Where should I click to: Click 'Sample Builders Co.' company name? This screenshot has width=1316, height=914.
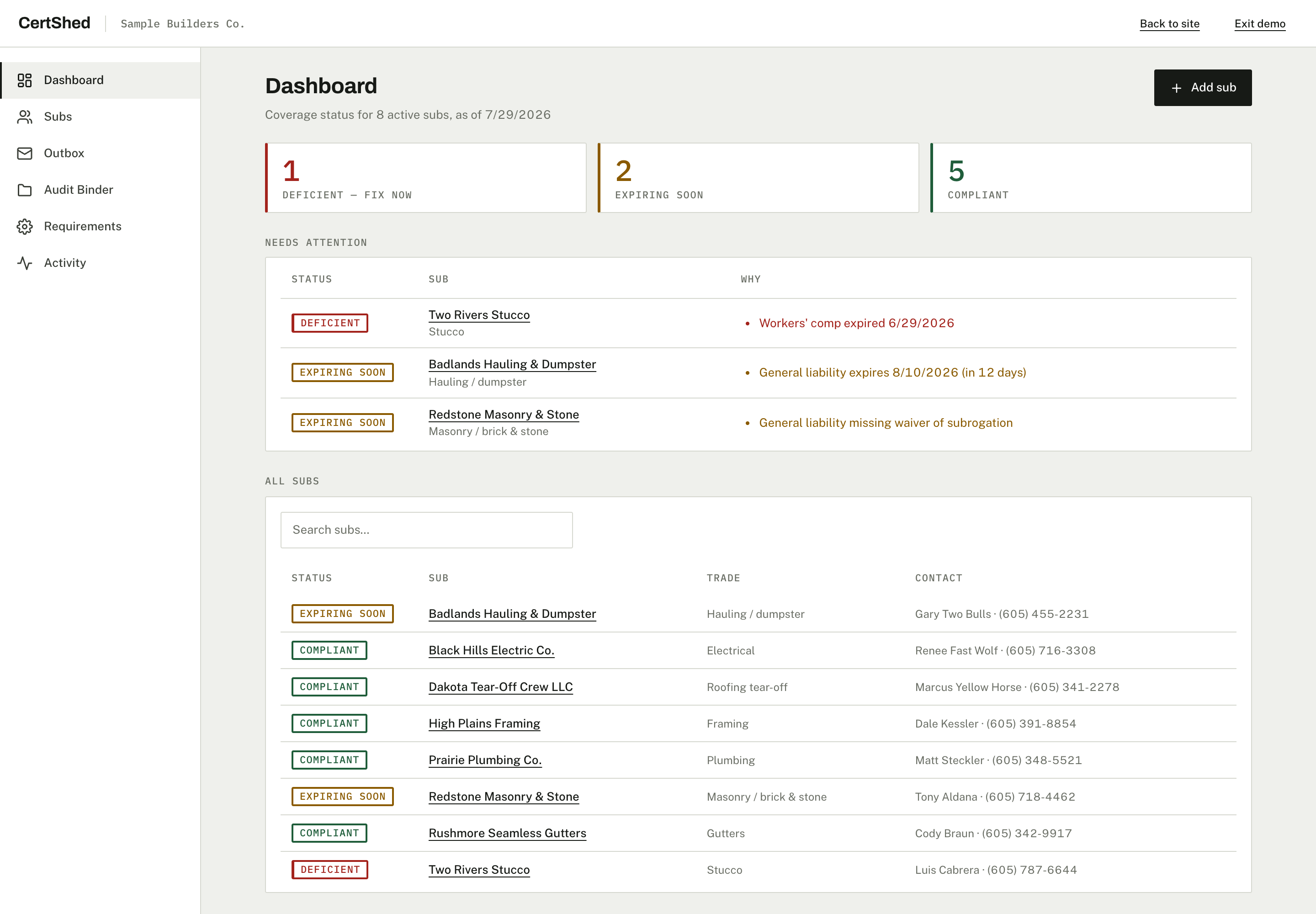click(x=182, y=23)
